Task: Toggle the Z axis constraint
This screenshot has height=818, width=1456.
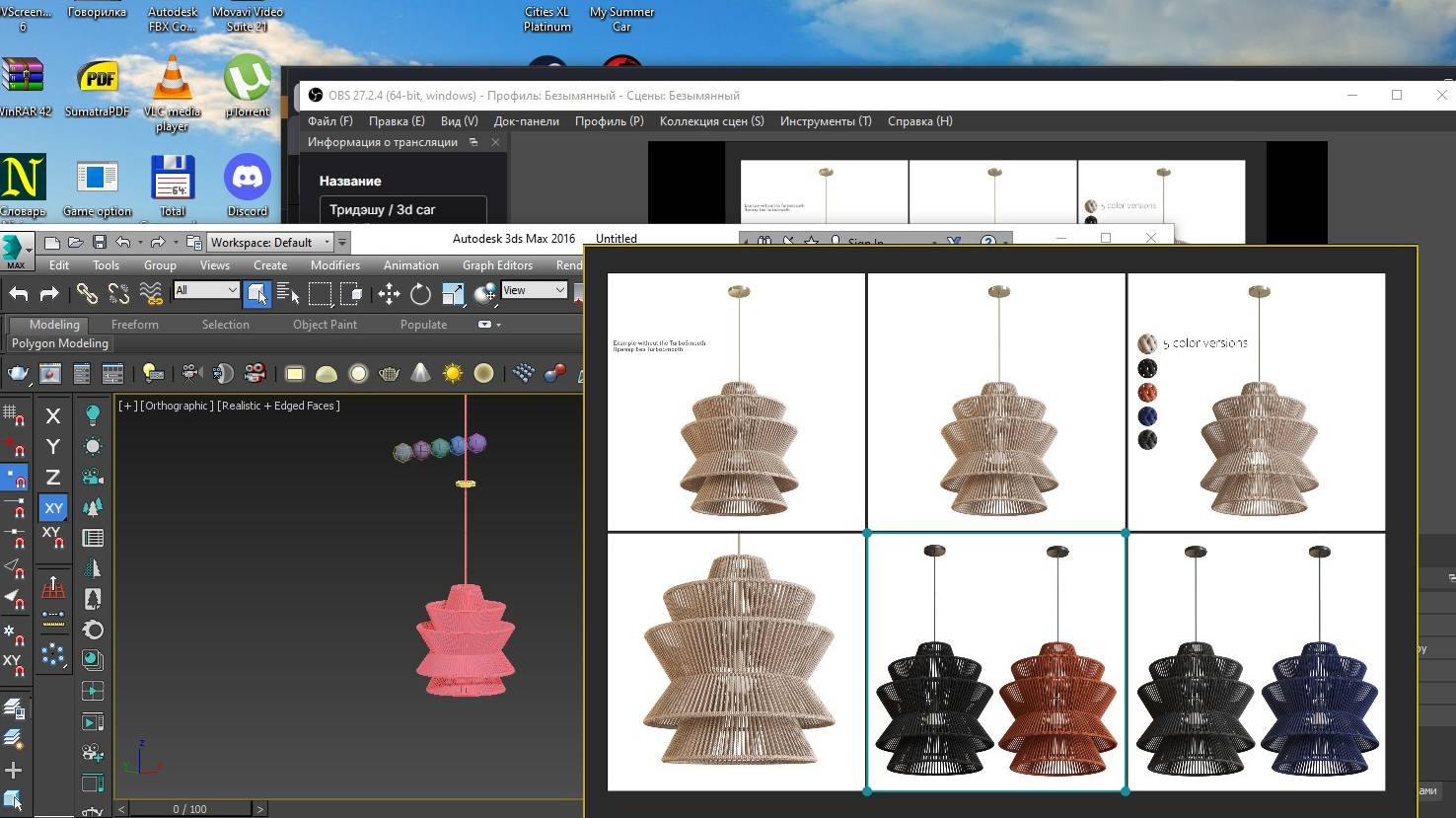Action: click(53, 478)
